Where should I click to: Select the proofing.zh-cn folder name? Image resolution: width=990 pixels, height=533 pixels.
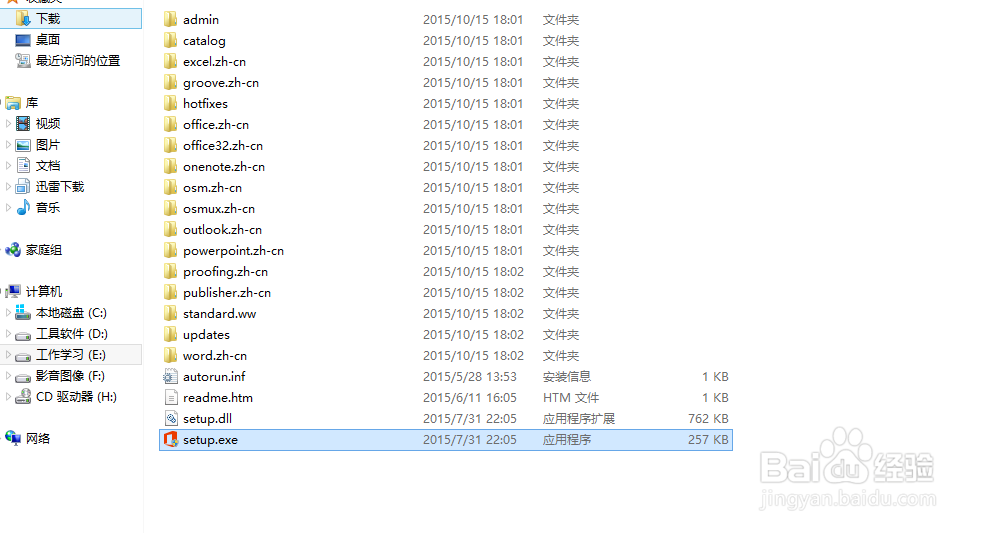[225, 272]
